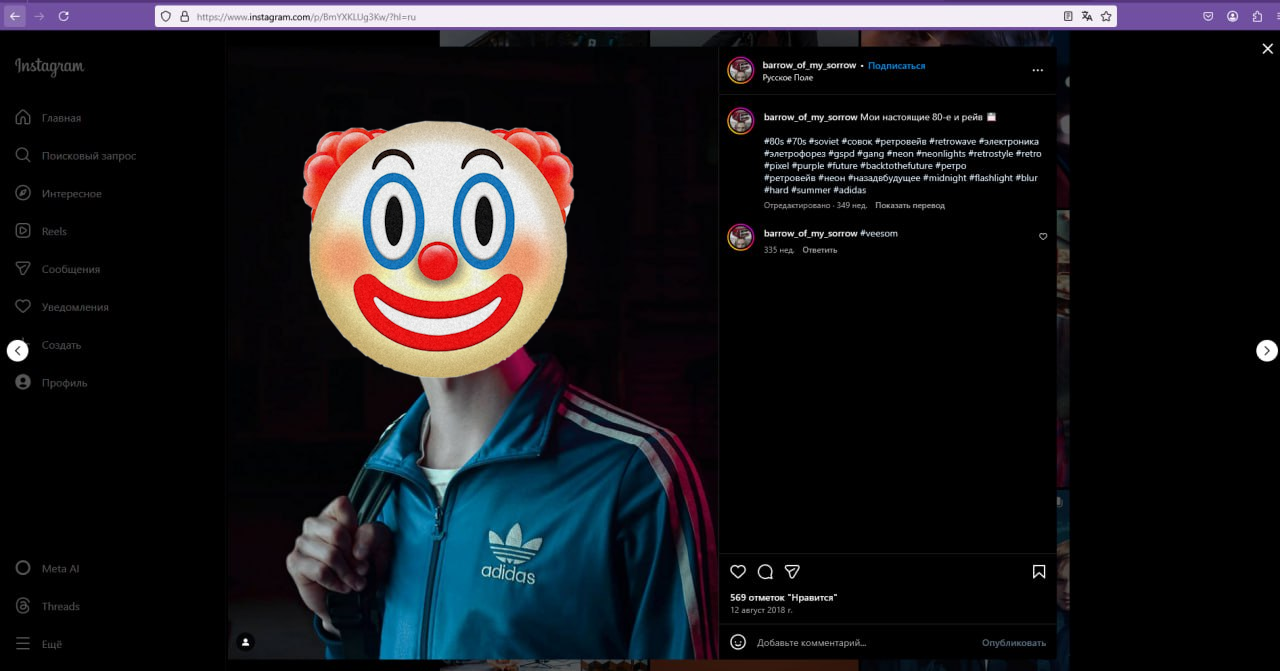Viewport: 1280px width, 671px height.
Task: Click the Подписаться follow link
Action: point(896,66)
